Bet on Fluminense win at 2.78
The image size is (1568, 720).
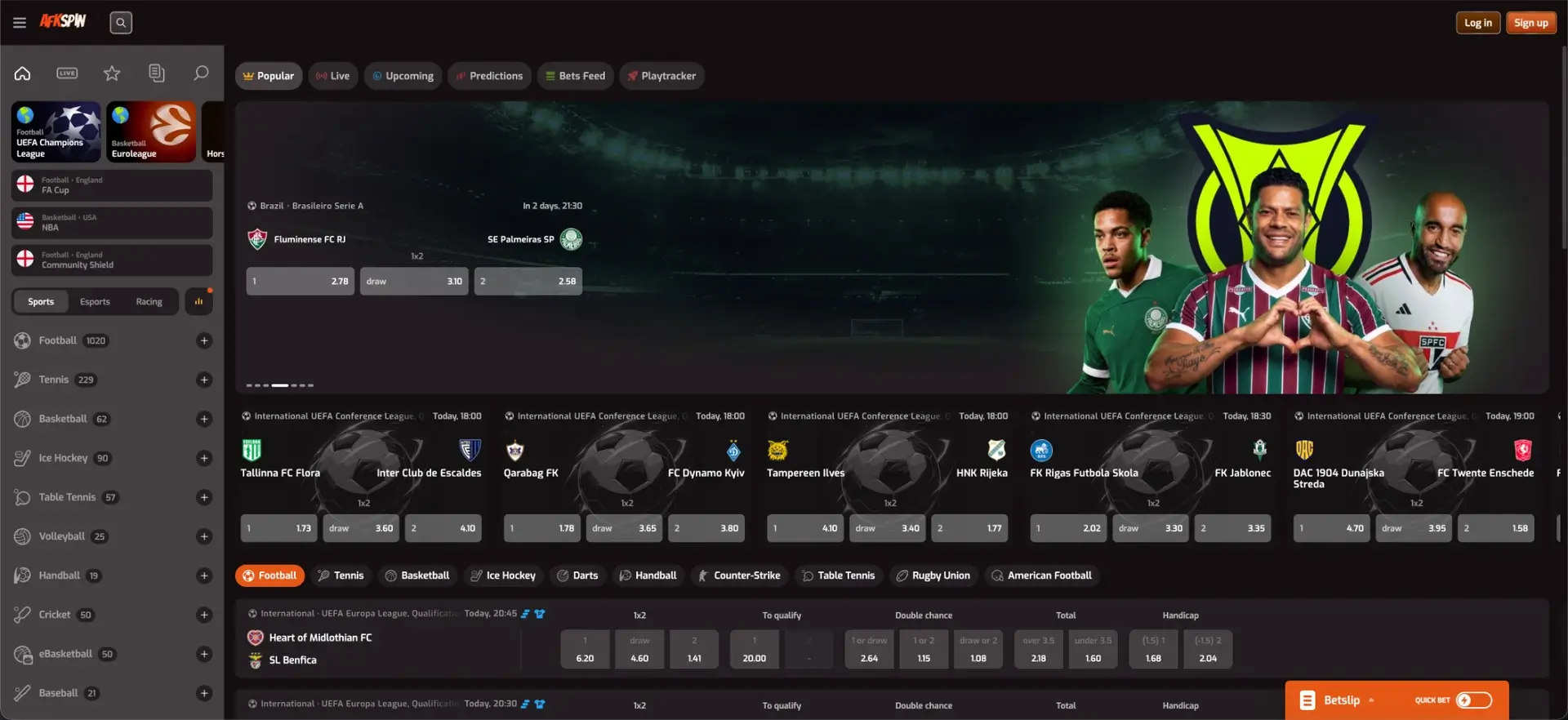click(x=301, y=281)
